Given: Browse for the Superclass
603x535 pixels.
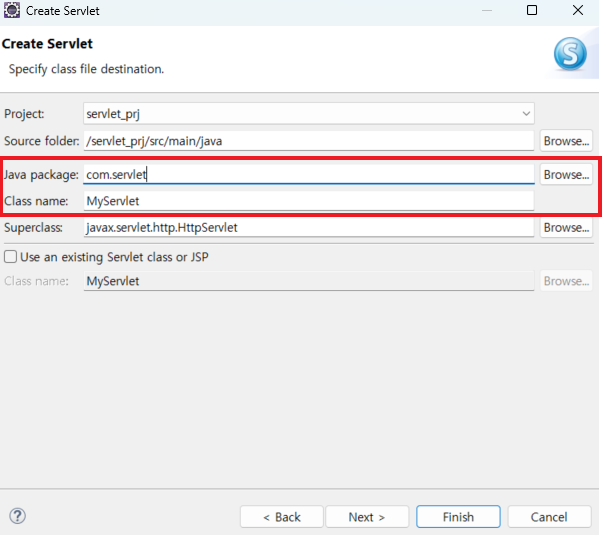Looking at the screenshot, I should point(566,228).
